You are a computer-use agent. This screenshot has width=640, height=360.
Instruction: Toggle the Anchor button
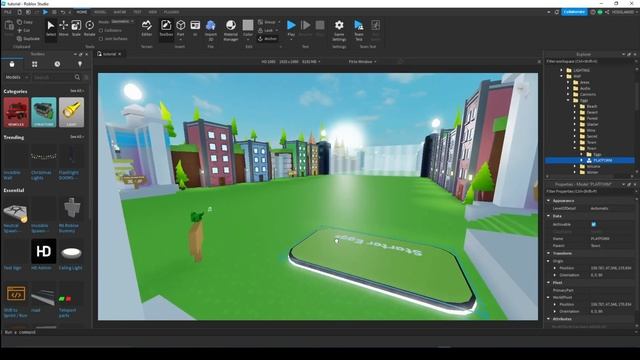[x=268, y=39]
